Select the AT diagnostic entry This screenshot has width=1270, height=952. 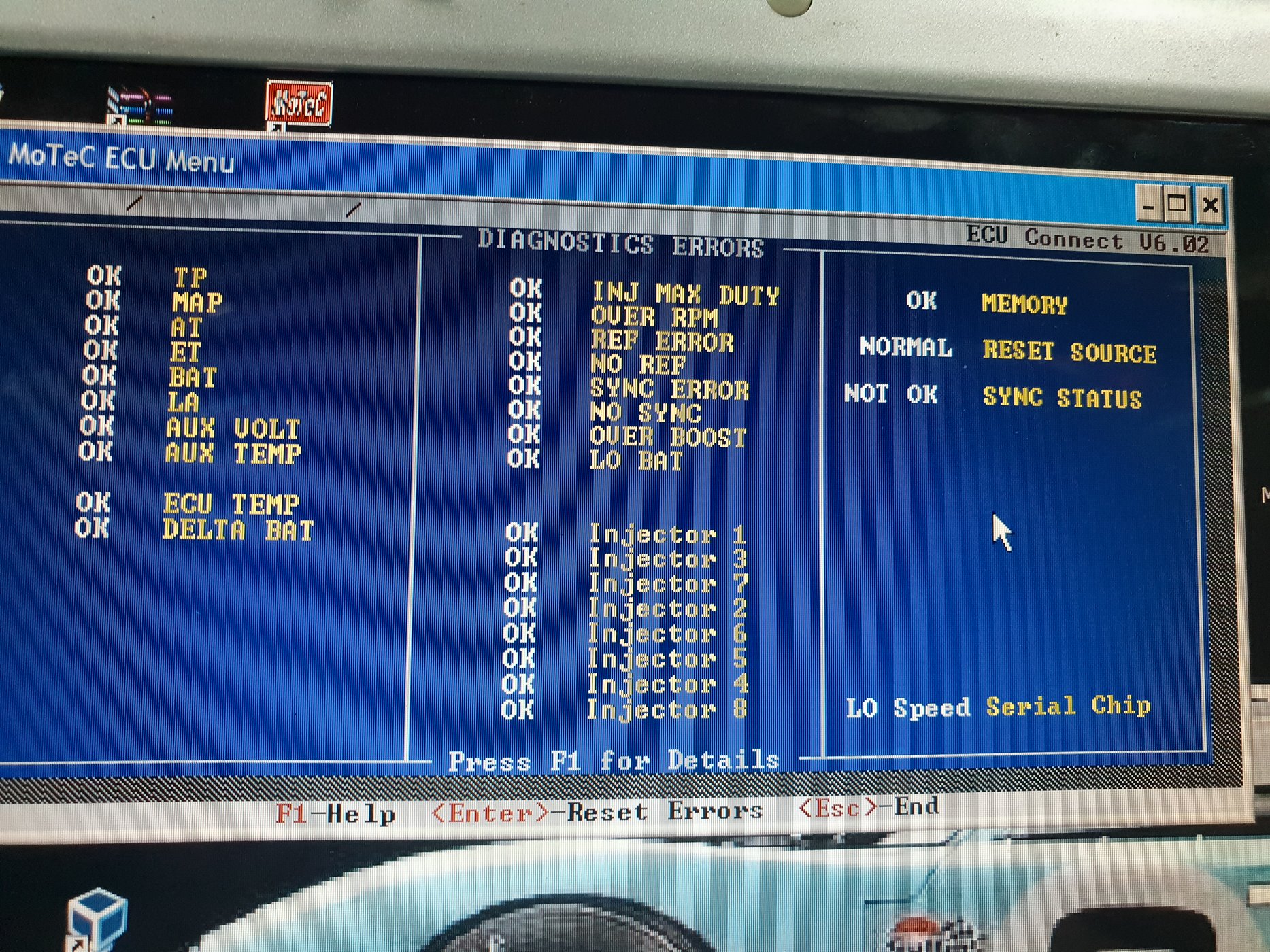(144, 326)
